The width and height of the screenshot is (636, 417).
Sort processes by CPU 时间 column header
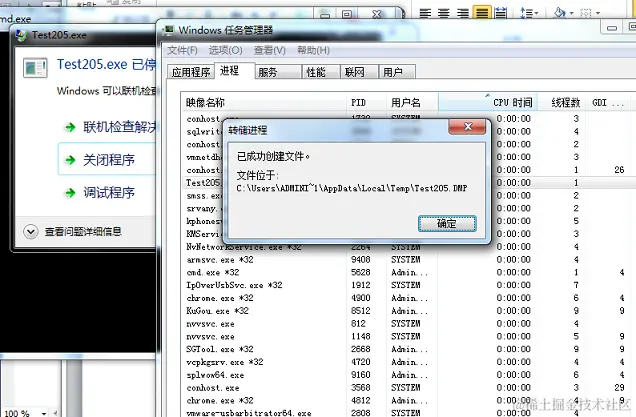coord(488,102)
